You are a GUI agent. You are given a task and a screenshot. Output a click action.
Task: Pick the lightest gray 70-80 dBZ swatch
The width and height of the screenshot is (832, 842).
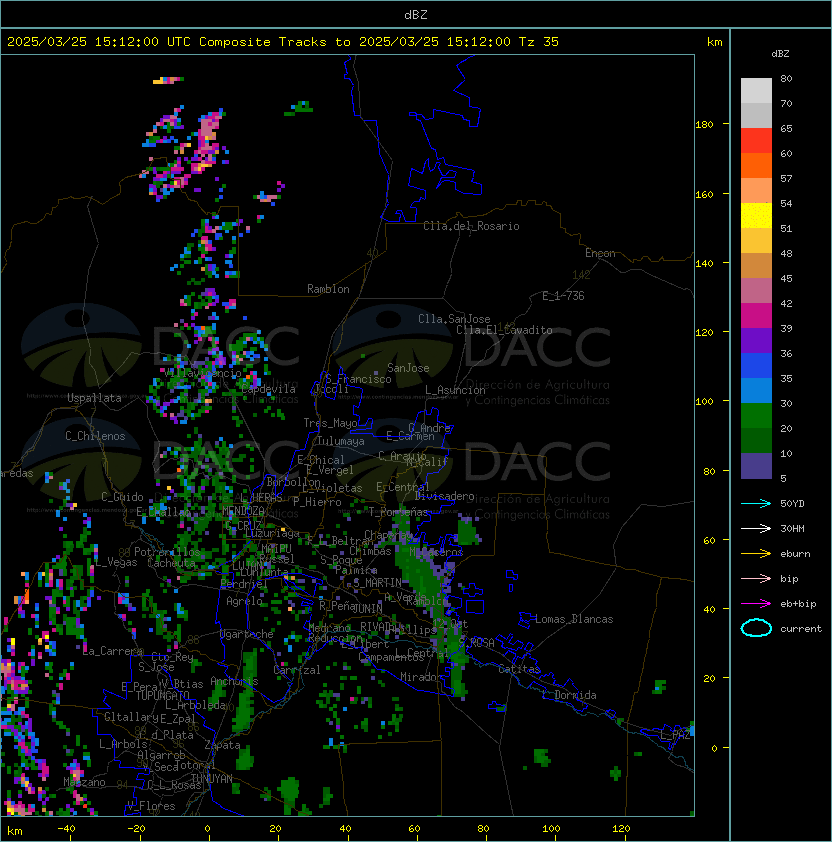tap(756, 91)
